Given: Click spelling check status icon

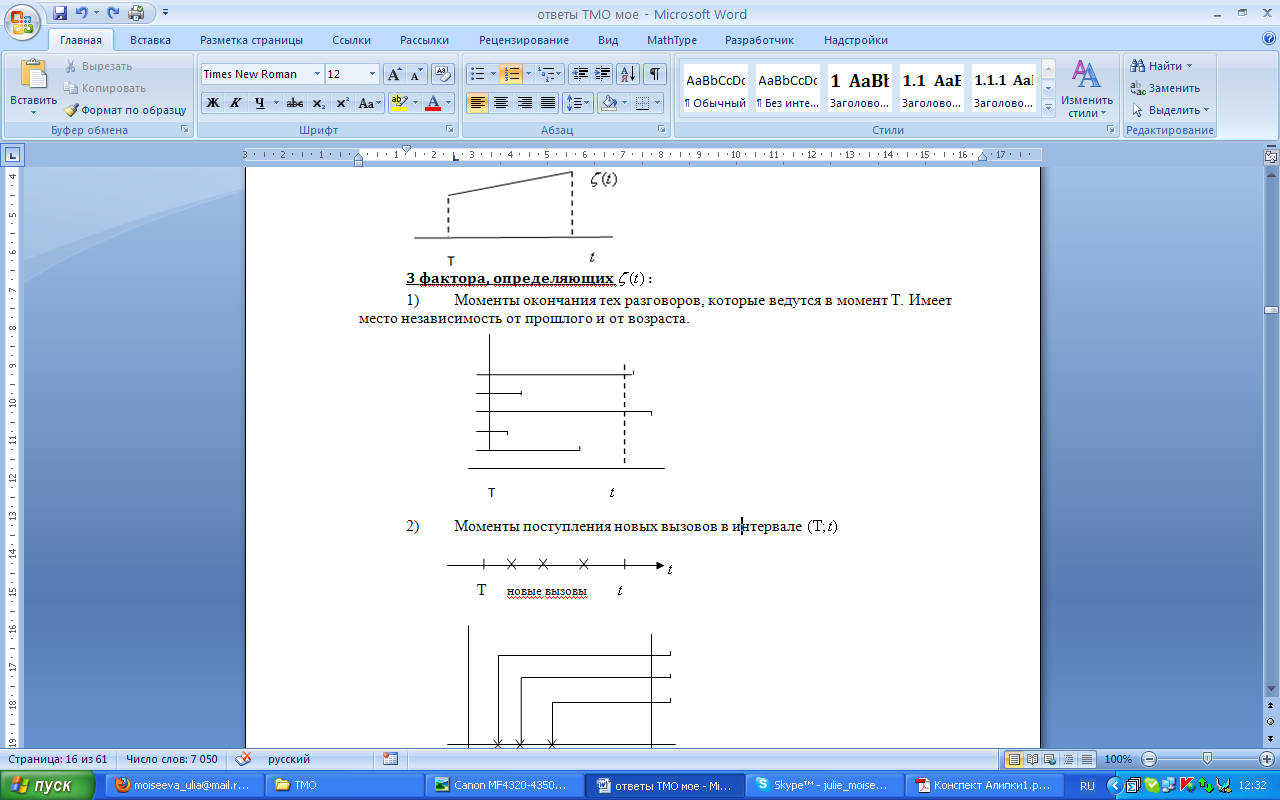Looking at the screenshot, I should [243, 759].
